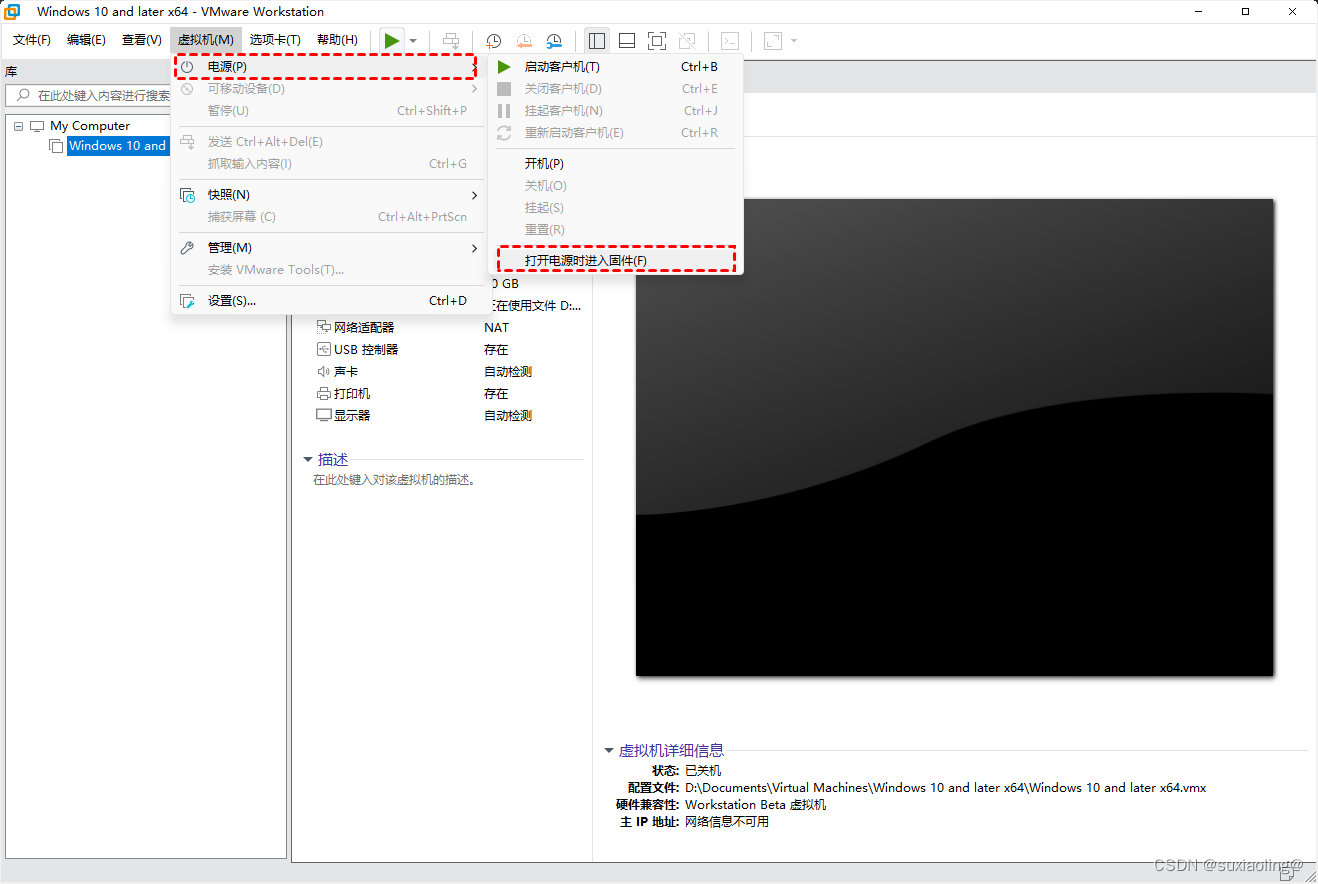This screenshot has height=884, width=1318.
Task: Select My Computer in the library tree
Action: pos(90,126)
